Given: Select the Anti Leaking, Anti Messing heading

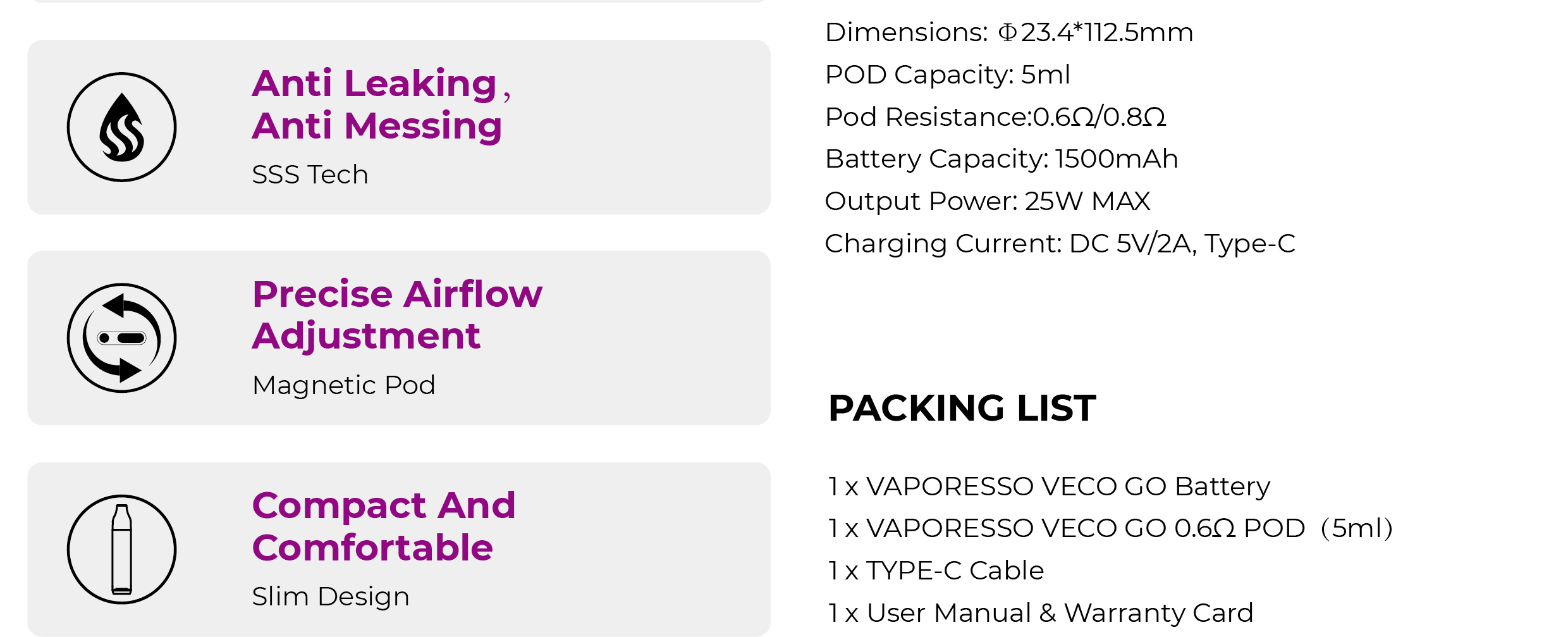Looking at the screenshot, I should click(x=381, y=104).
